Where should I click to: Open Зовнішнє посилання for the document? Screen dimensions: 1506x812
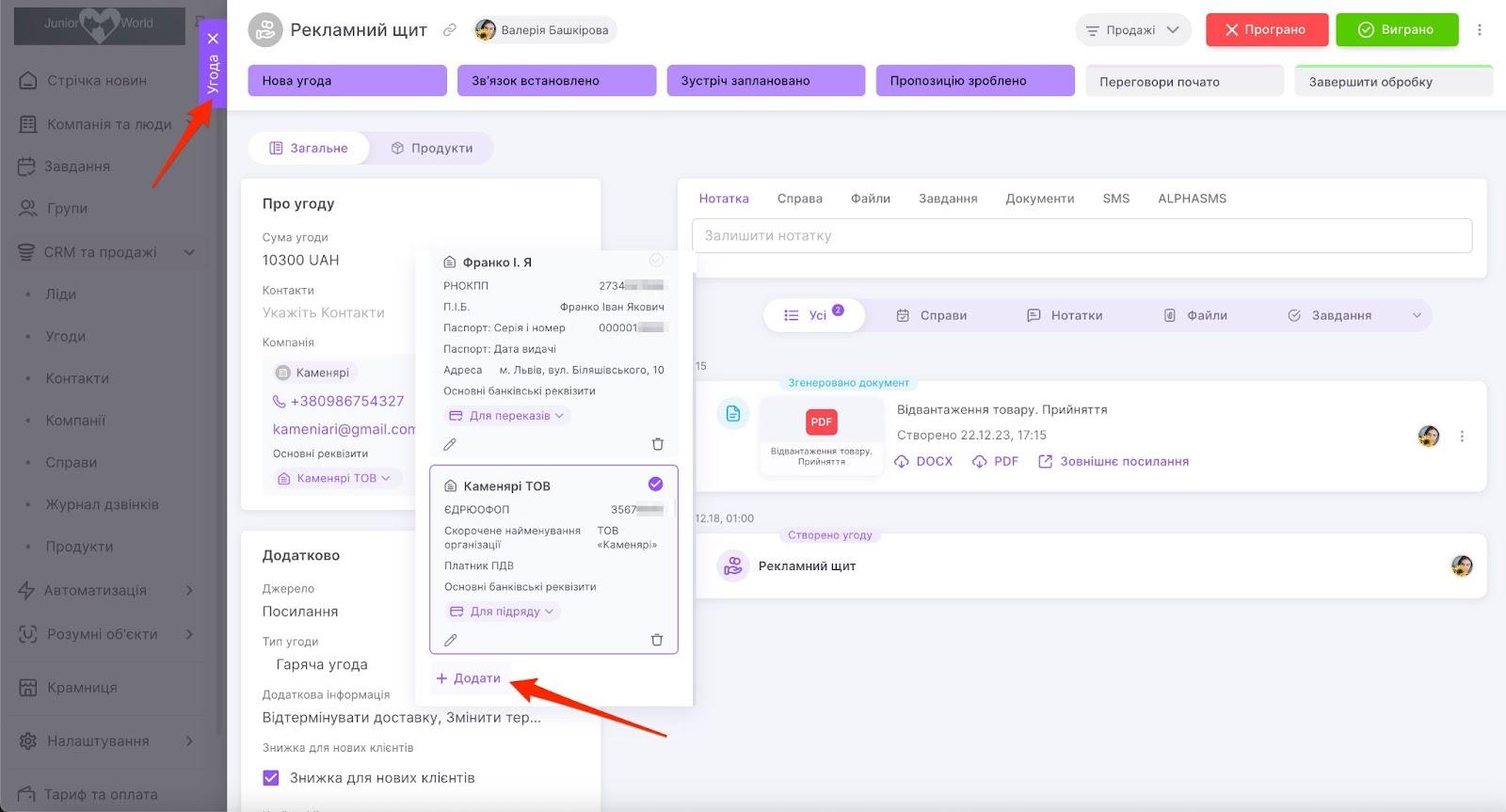tap(1113, 461)
